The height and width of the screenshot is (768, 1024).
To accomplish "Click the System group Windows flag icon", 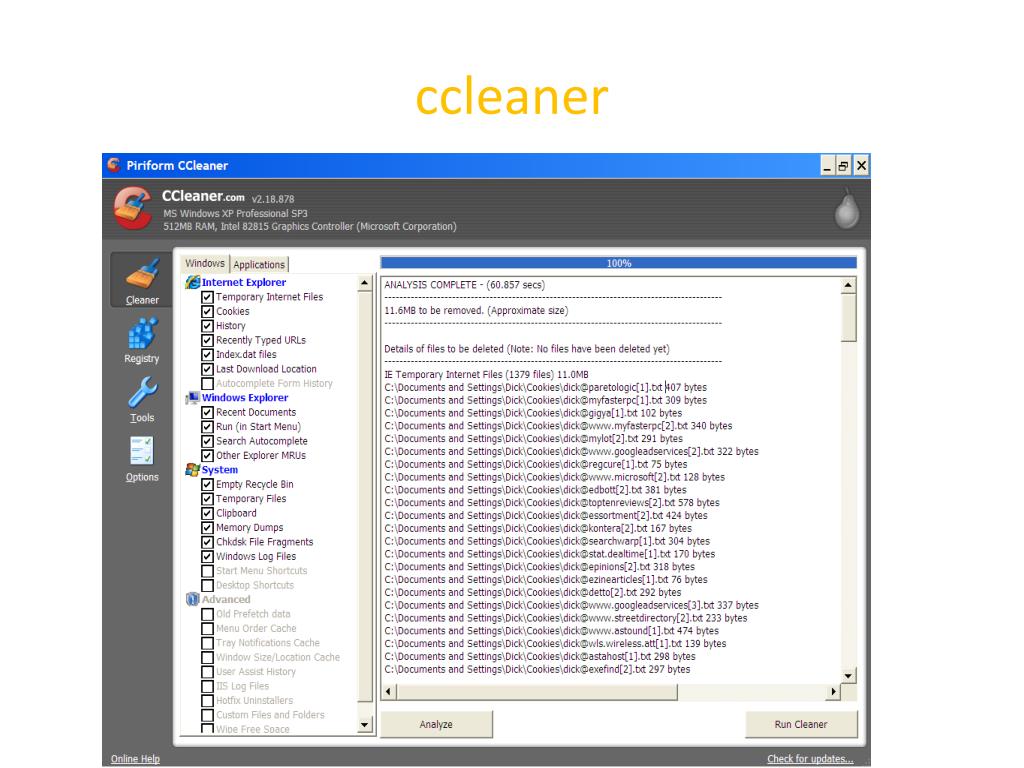I will (x=193, y=470).
